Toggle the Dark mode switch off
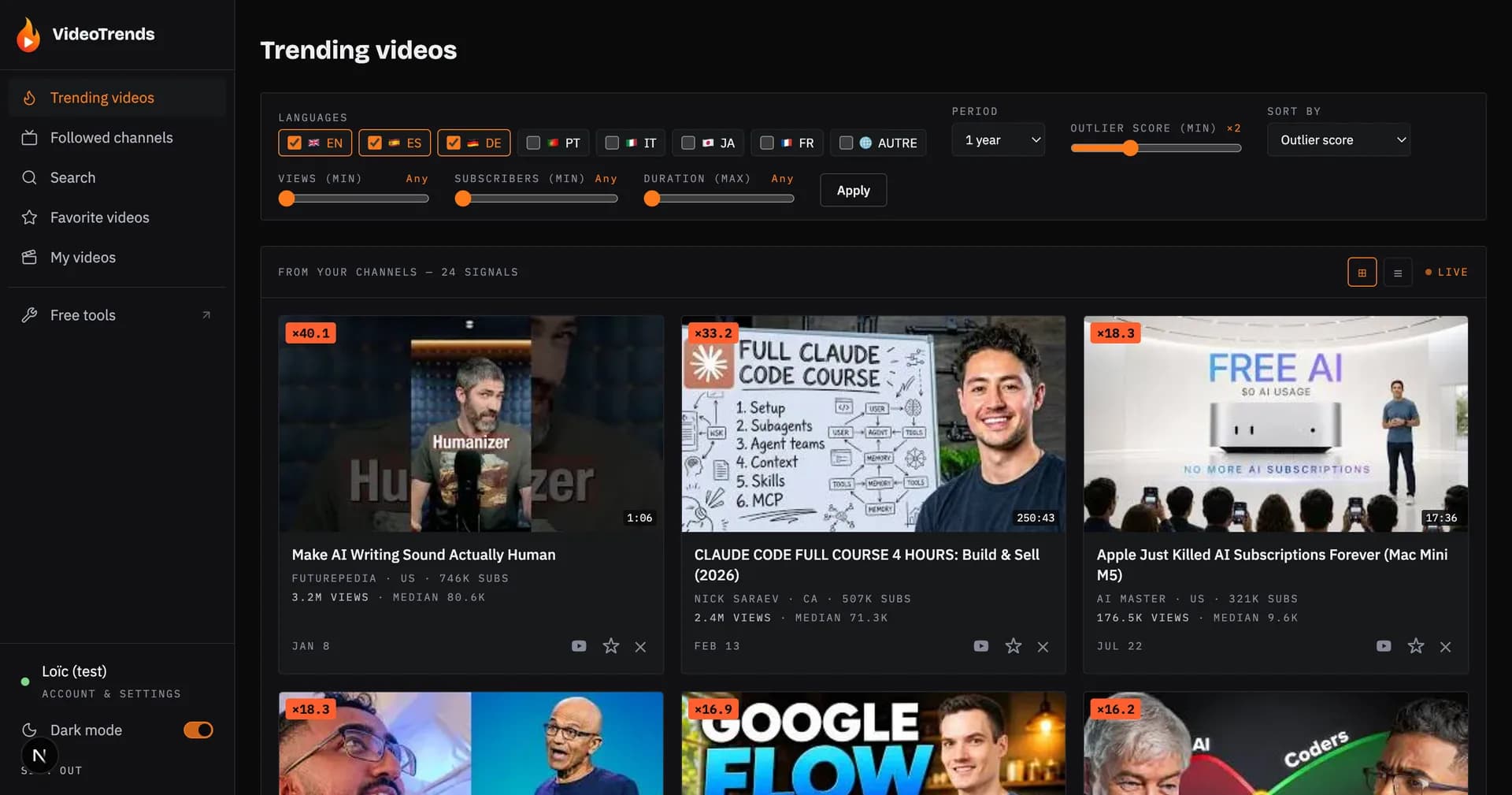Screen dimensions: 1512x795 click(x=198, y=730)
